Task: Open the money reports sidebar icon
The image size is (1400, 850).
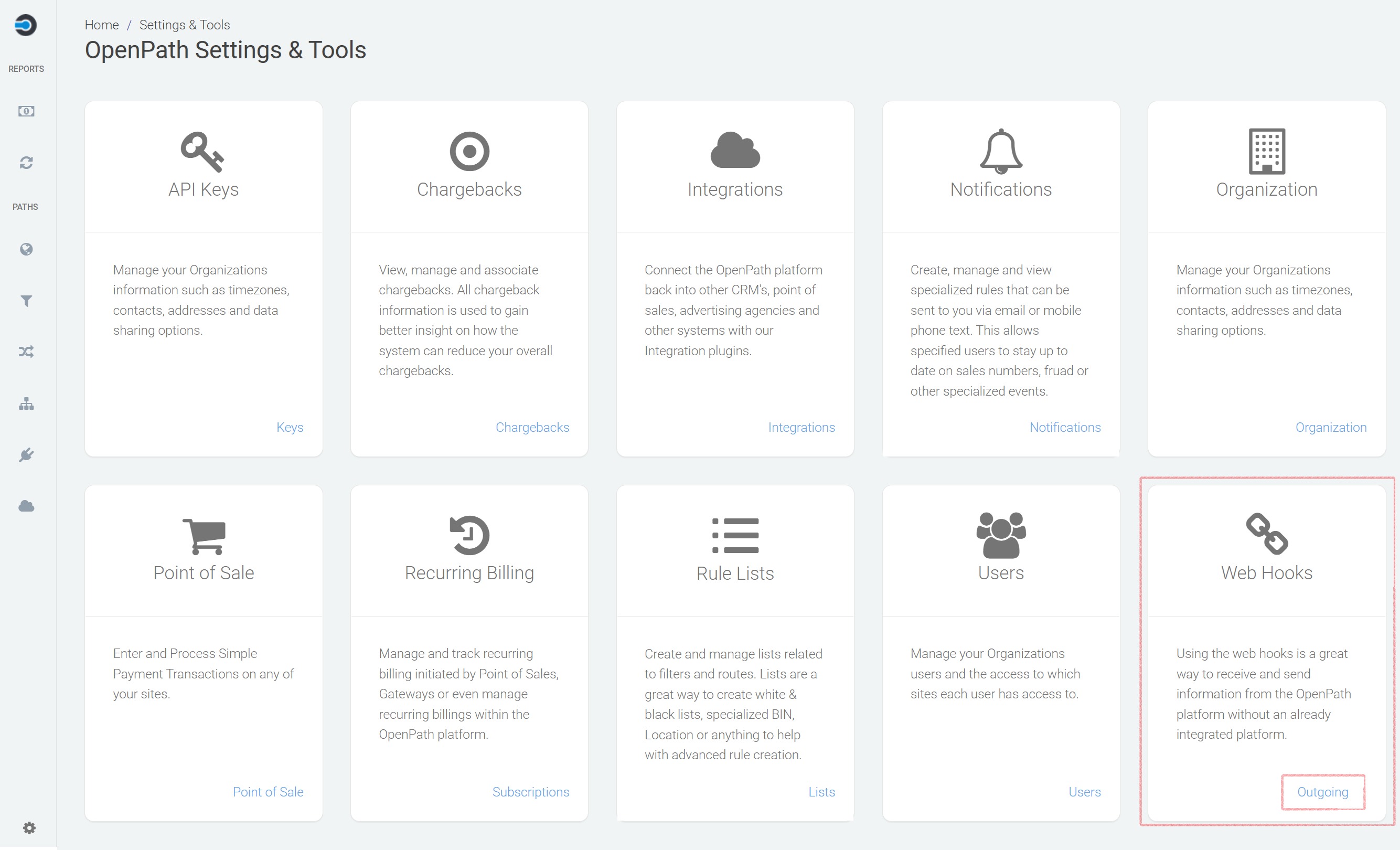Action: pos(26,111)
